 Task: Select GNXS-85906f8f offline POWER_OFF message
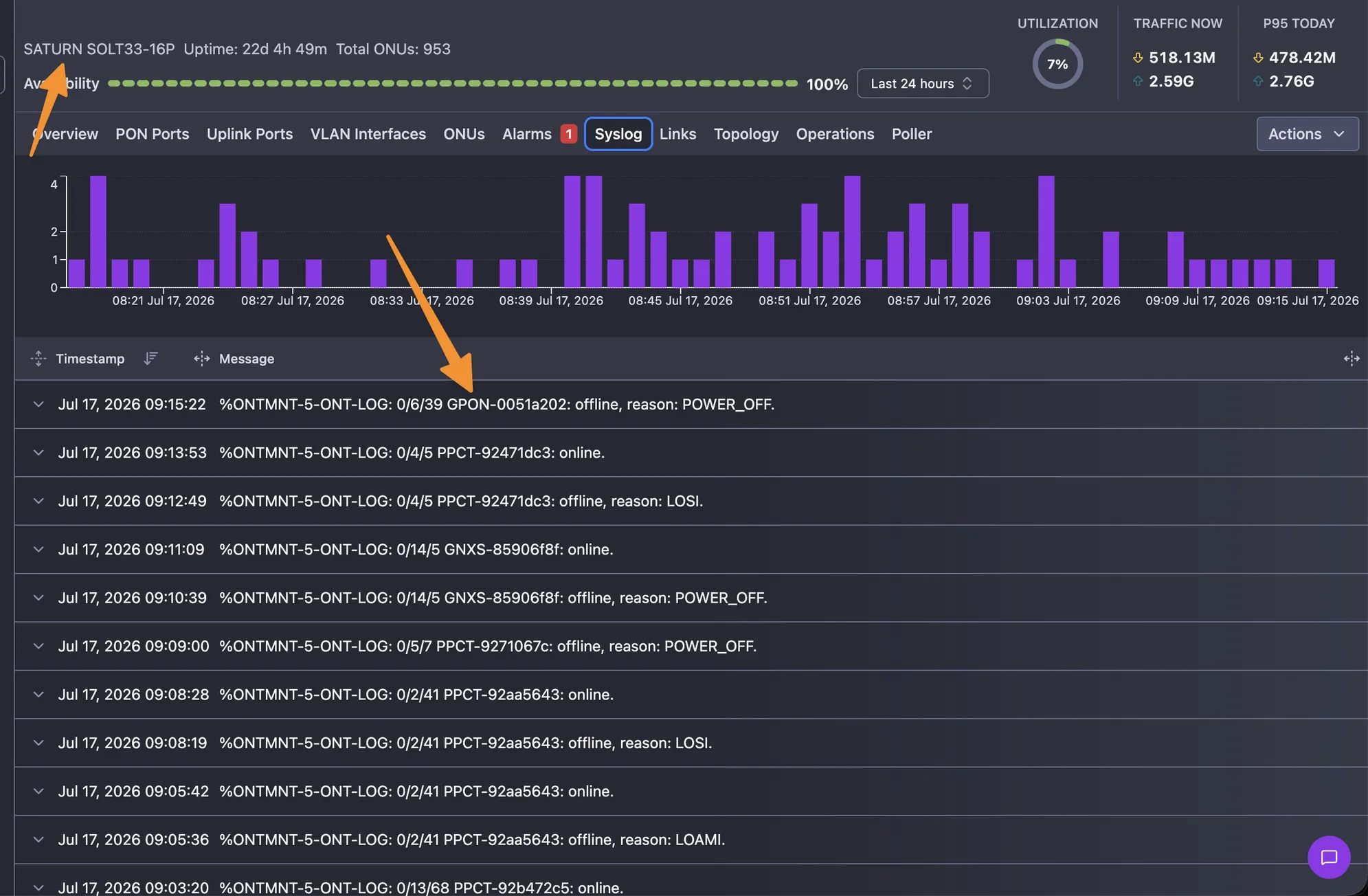pos(493,598)
